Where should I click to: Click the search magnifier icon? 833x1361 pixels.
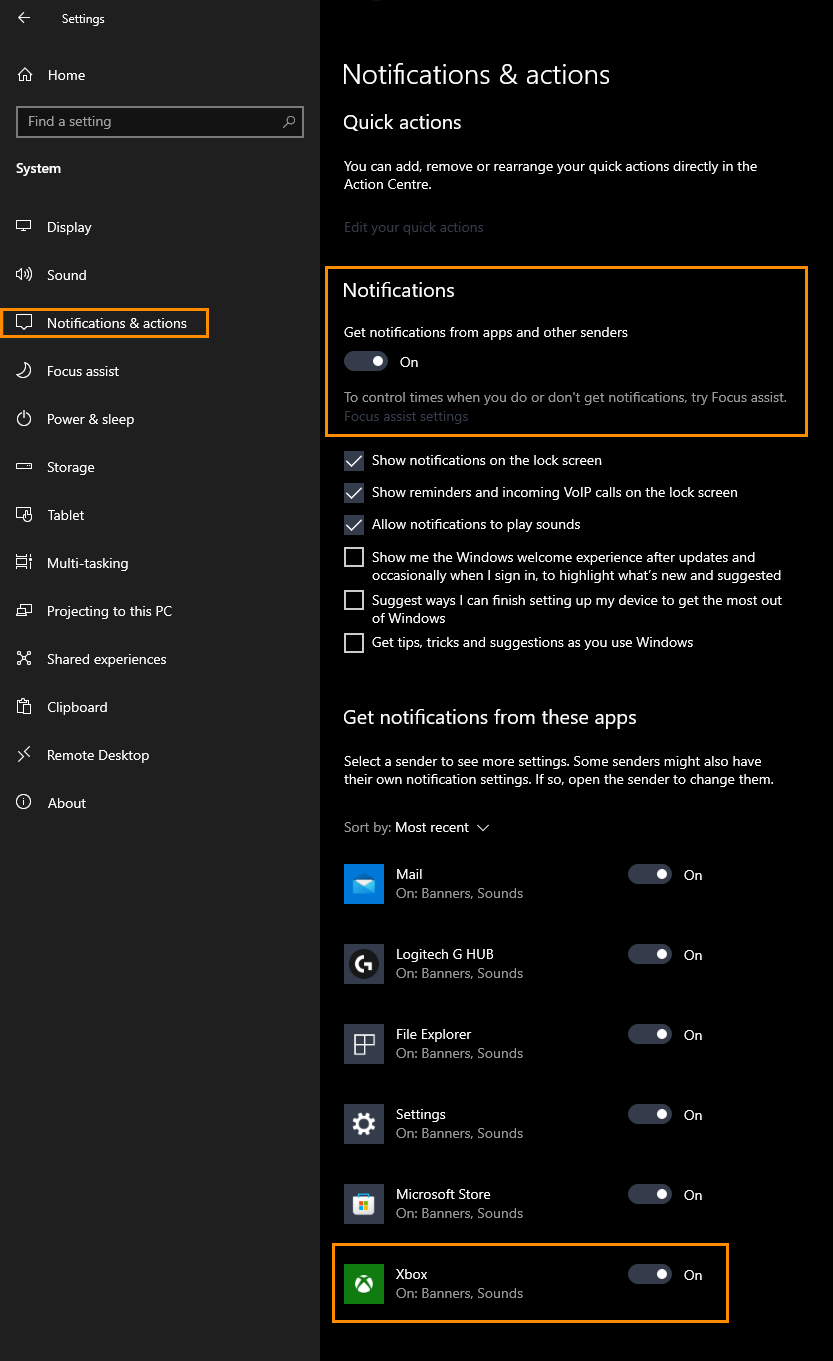[x=289, y=122]
